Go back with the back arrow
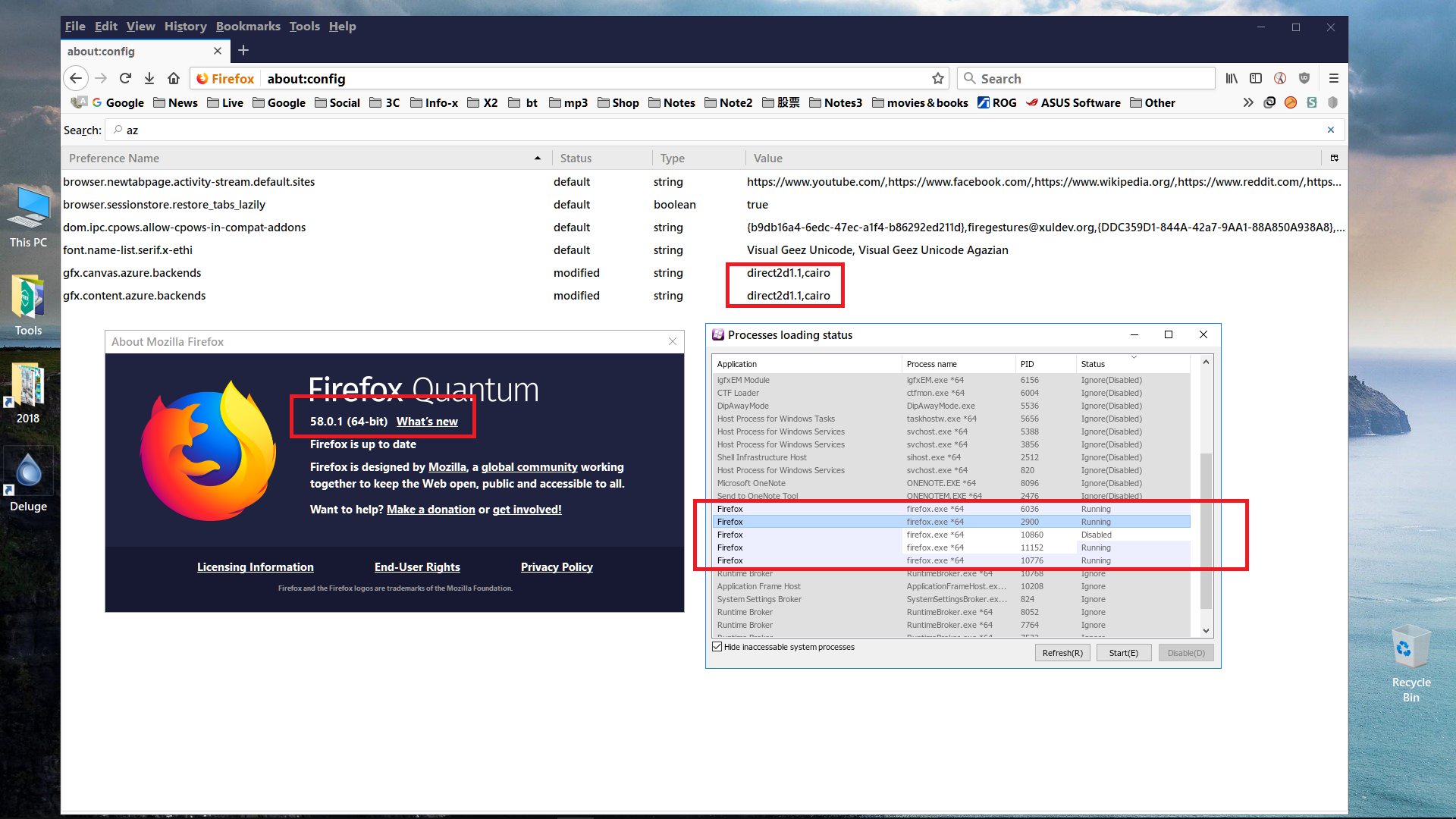1456x819 pixels. coord(76,78)
